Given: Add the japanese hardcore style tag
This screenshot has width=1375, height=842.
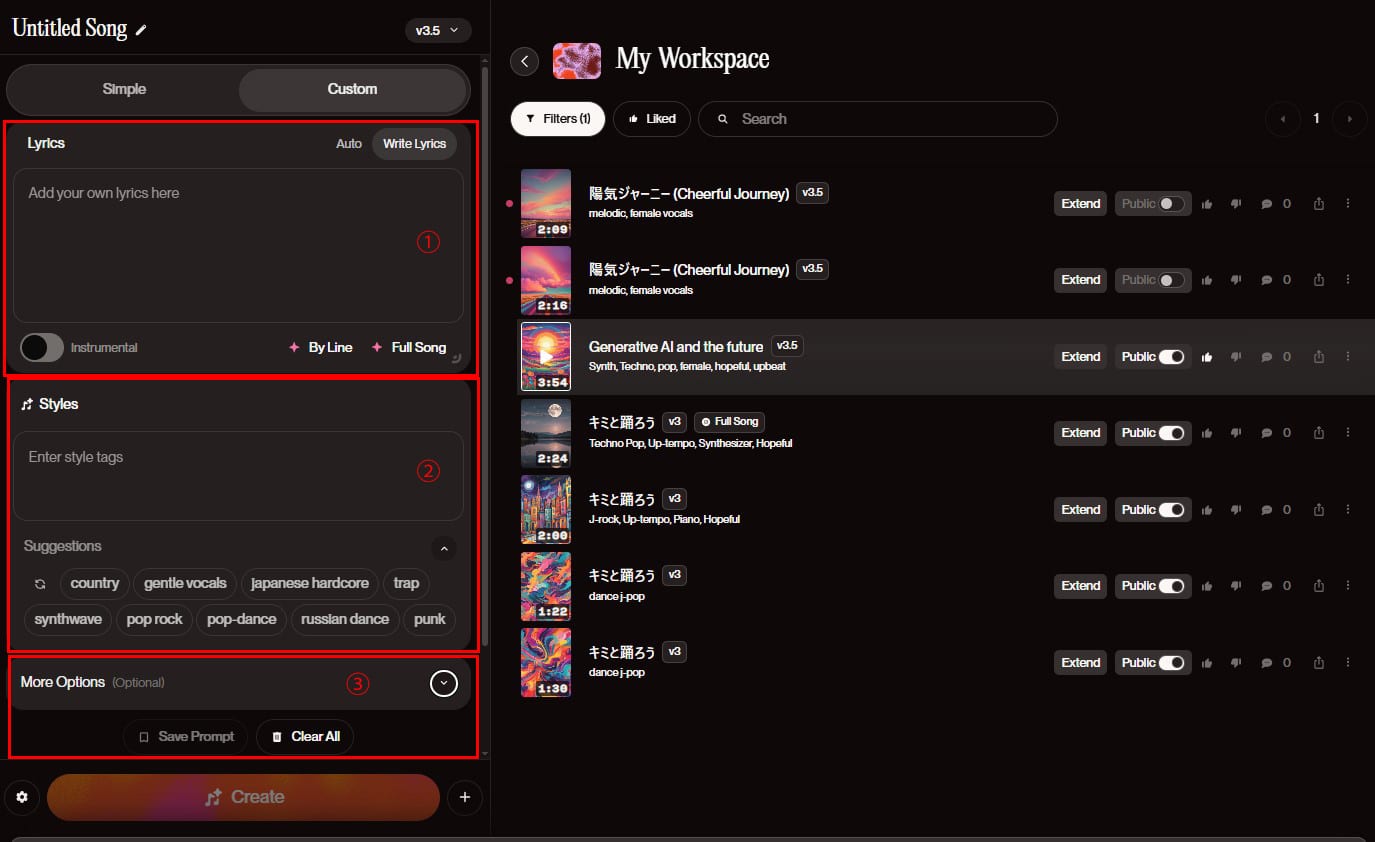Looking at the screenshot, I should [x=310, y=584].
